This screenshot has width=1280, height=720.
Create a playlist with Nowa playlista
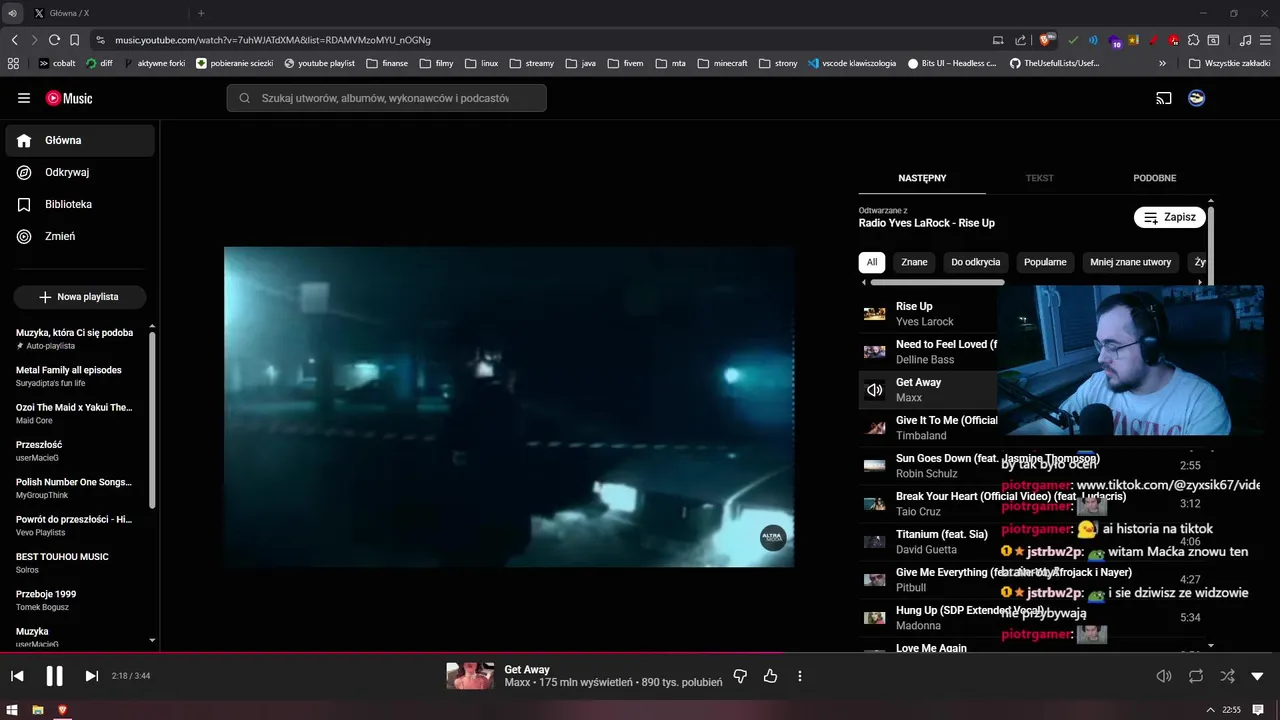tap(80, 297)
